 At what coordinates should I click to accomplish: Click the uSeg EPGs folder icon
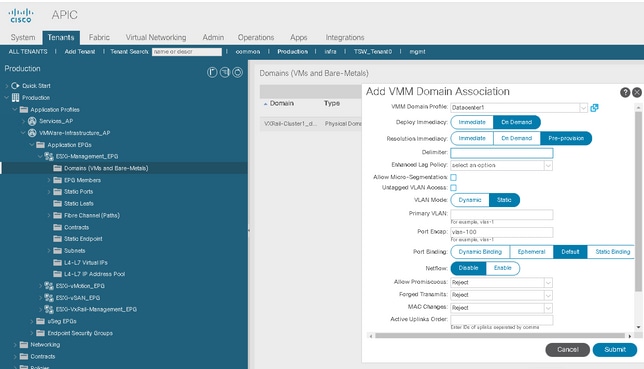tap(40, 321)
